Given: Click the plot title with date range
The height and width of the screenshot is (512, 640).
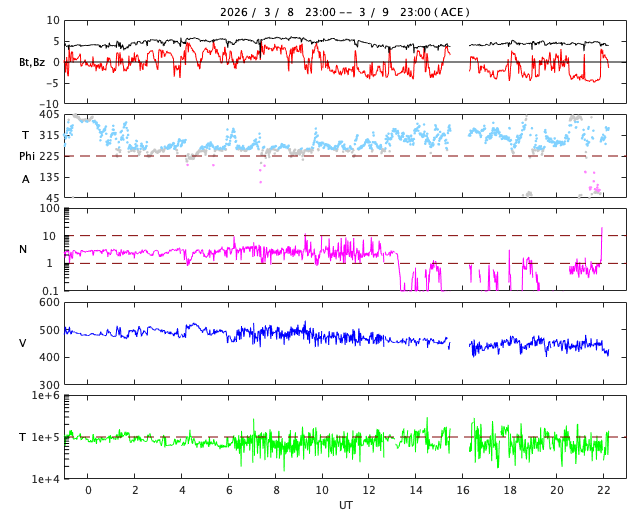Looking at the screenshot, I should 345,12.
